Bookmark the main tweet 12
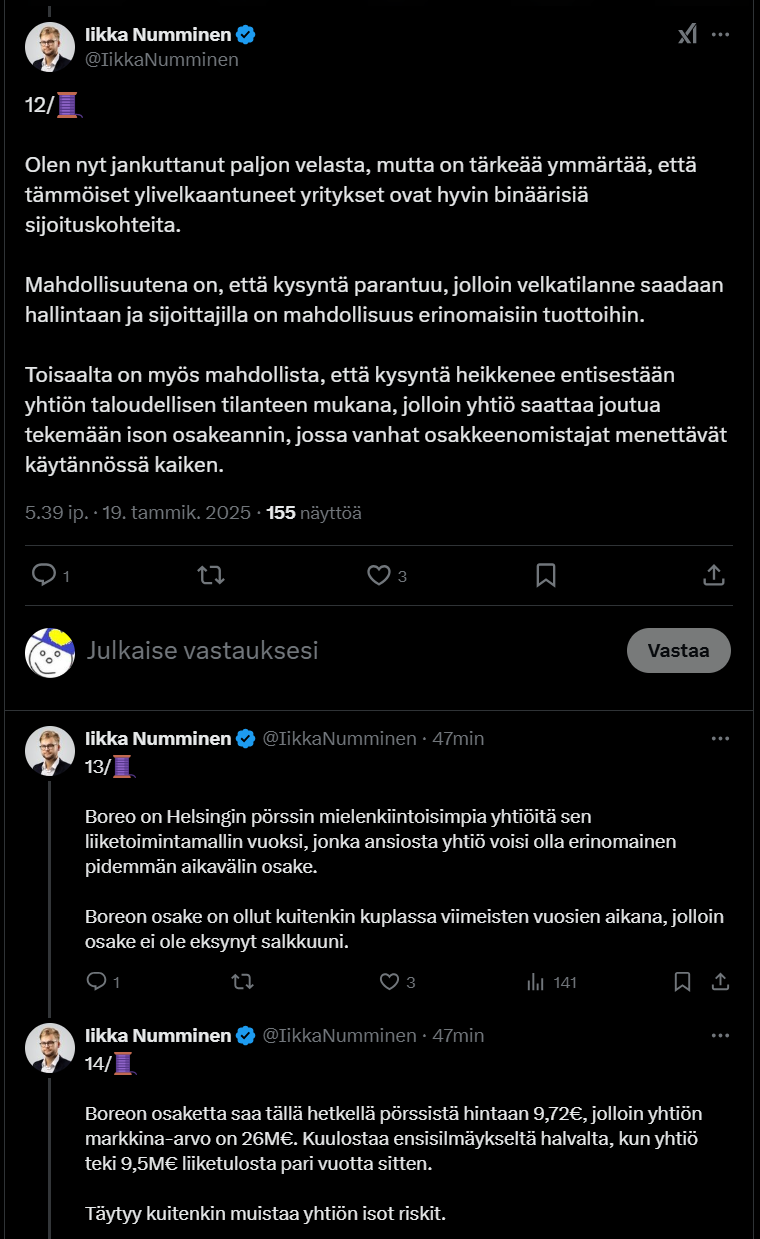760x1239 pixels. pos(545,575)
